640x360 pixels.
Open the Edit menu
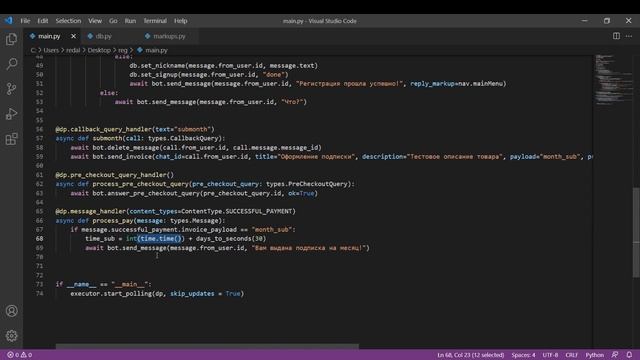pos(43,21)
